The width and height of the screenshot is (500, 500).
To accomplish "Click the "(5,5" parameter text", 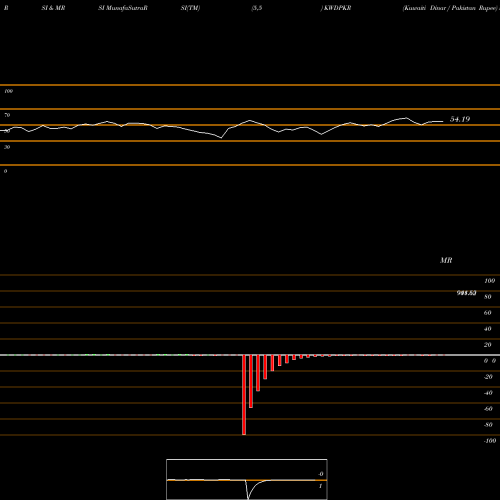I will [257, 8].
